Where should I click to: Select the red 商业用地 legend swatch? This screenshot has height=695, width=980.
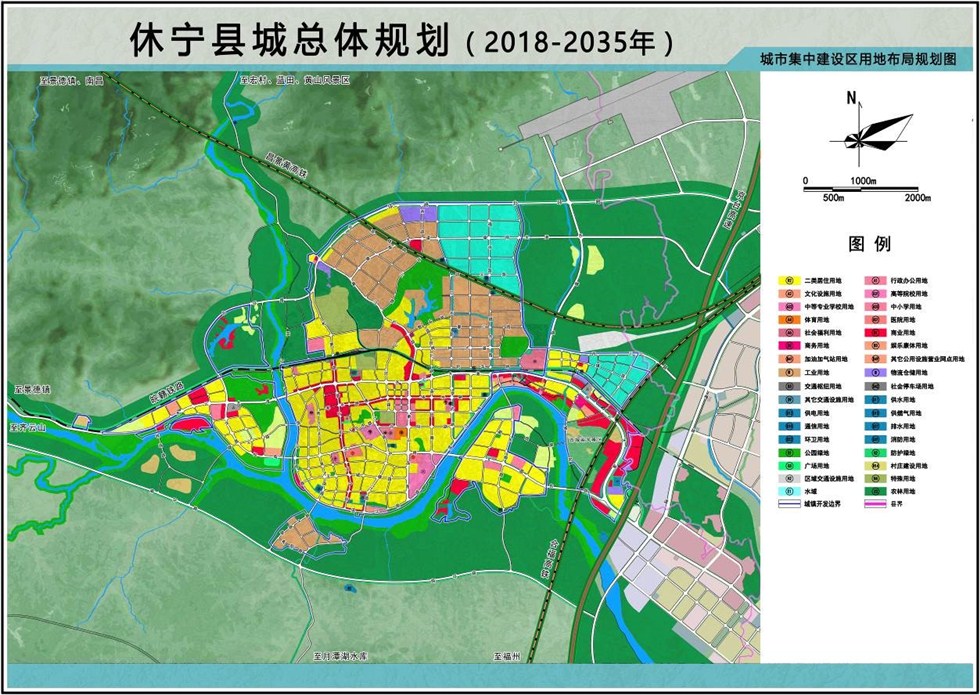[x=874, y=332]
